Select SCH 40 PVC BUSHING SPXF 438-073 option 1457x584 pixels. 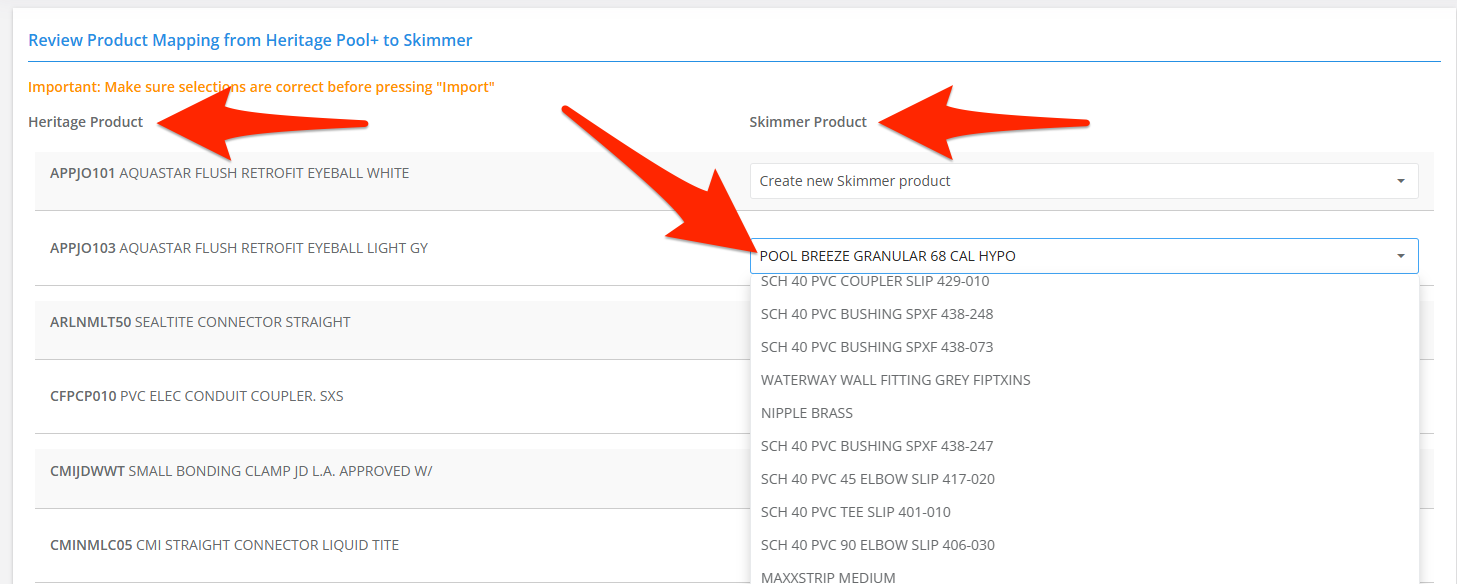click(1084, 347)
